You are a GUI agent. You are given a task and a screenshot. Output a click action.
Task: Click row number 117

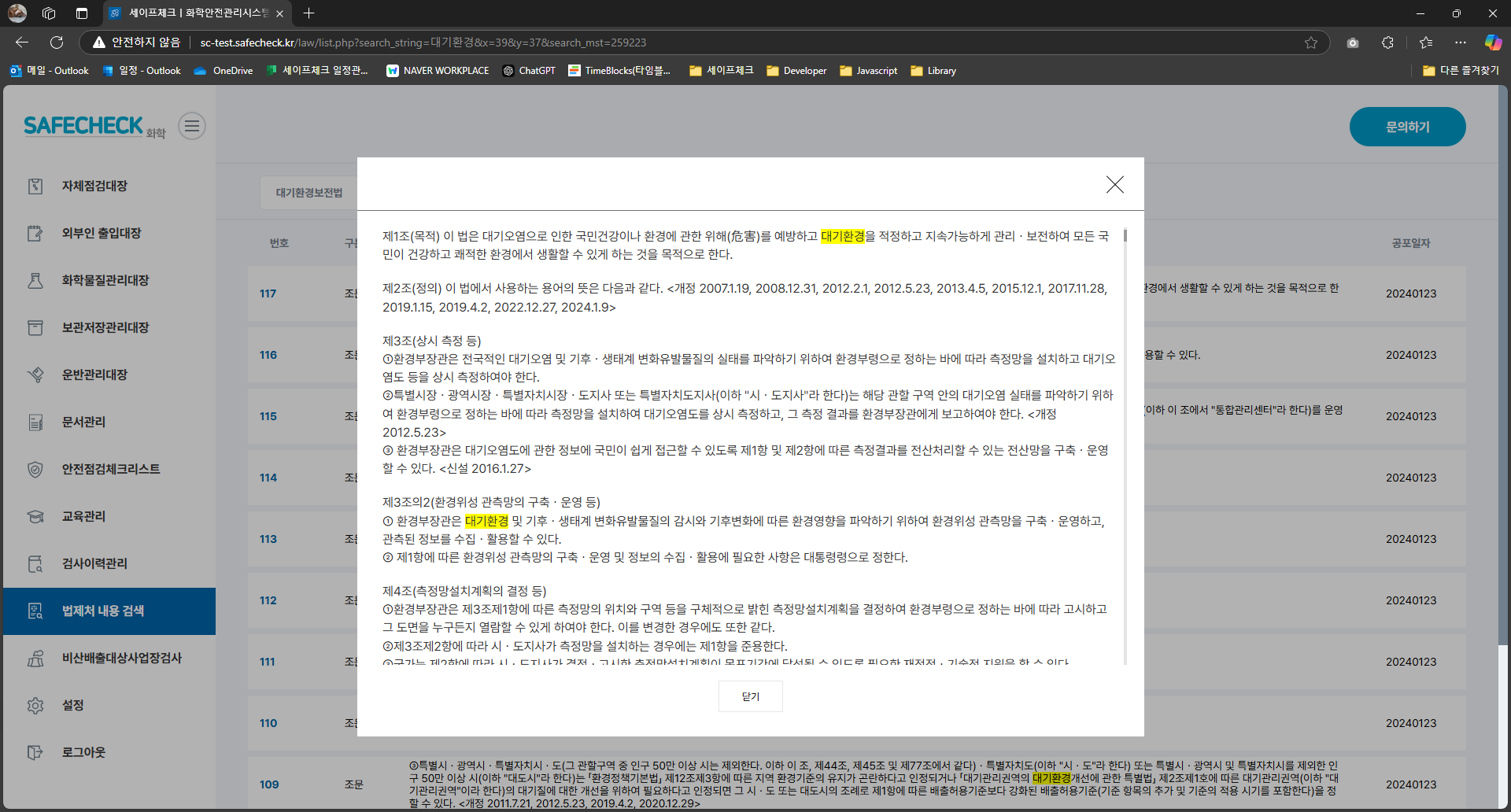click(268, 293)
